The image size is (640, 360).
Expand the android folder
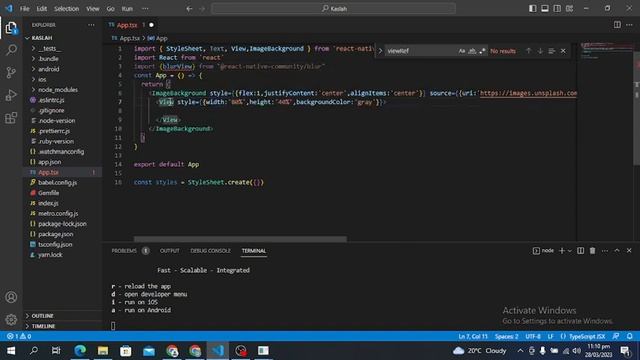[62, 69]
